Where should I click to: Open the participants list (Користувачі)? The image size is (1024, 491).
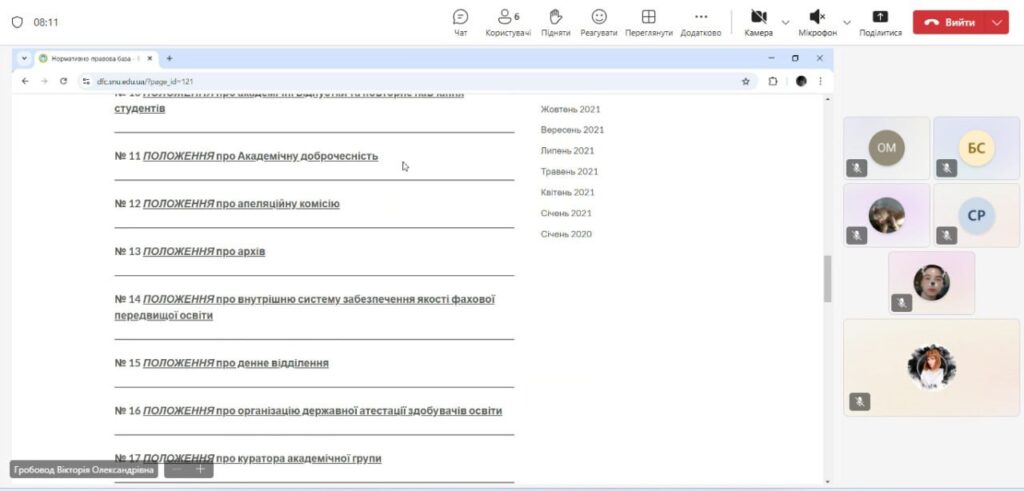click(509, 17)
